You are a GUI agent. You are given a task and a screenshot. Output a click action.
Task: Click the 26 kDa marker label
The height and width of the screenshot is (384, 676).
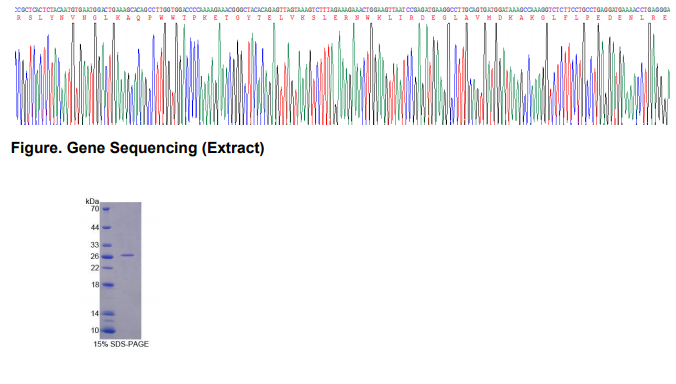(x=95, y=256)
